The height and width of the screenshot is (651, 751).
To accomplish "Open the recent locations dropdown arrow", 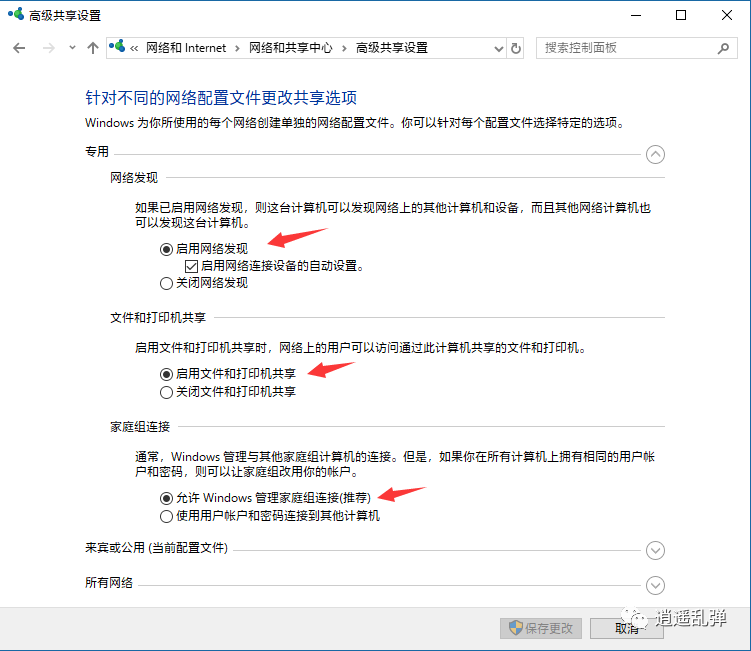I will click(72, 48).
